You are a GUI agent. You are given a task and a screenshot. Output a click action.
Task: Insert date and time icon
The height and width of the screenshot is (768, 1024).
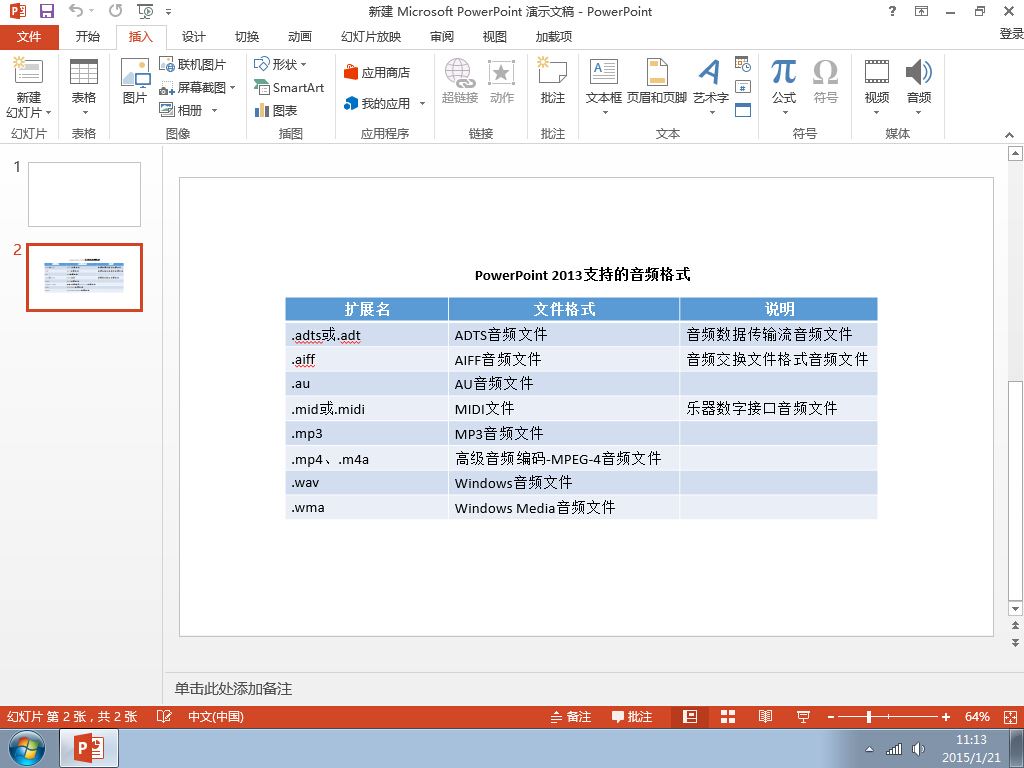[743, 64]
